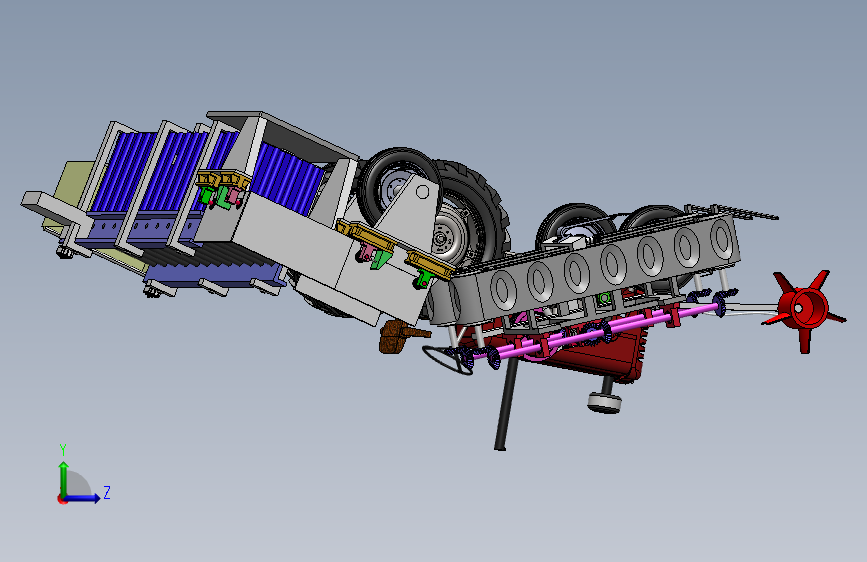
Task: Select the long black vertical pole
Action: [x=506, y=403]
